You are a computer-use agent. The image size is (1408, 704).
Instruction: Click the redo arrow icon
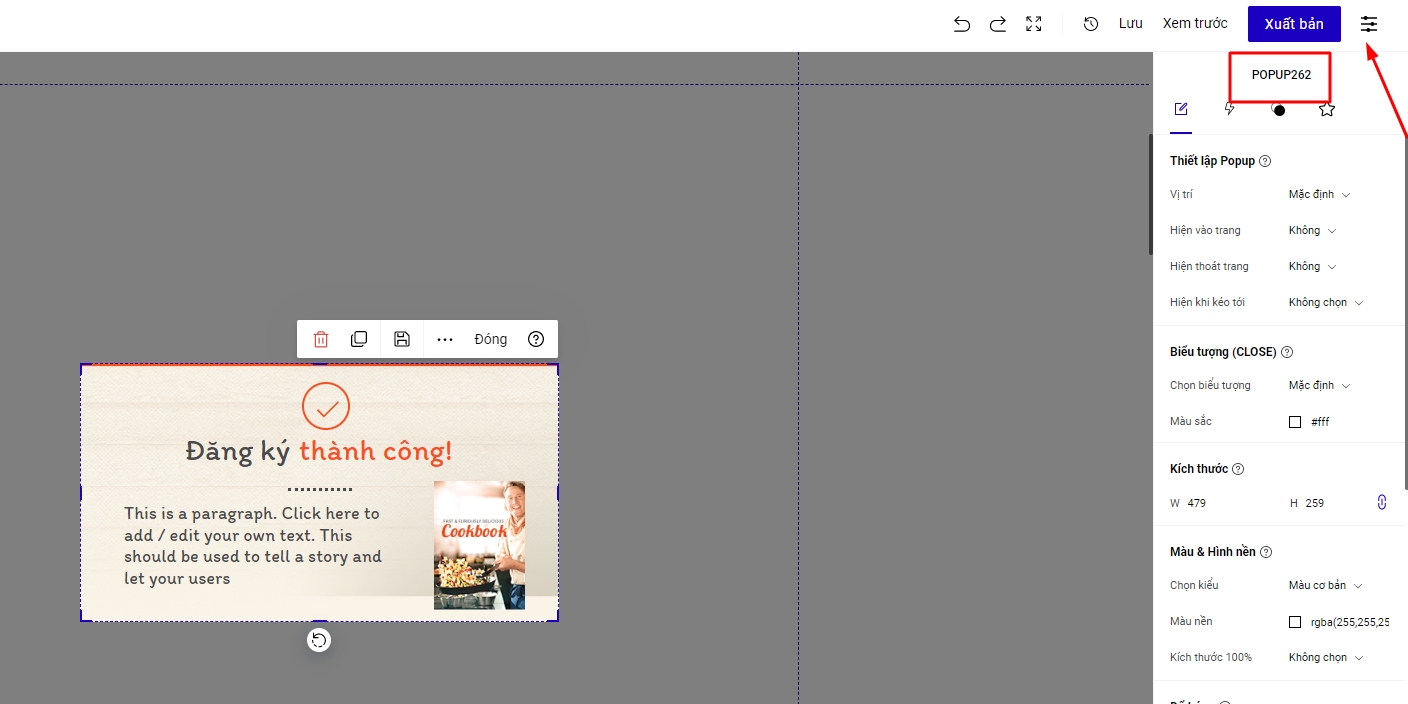(x=998, y=24)
